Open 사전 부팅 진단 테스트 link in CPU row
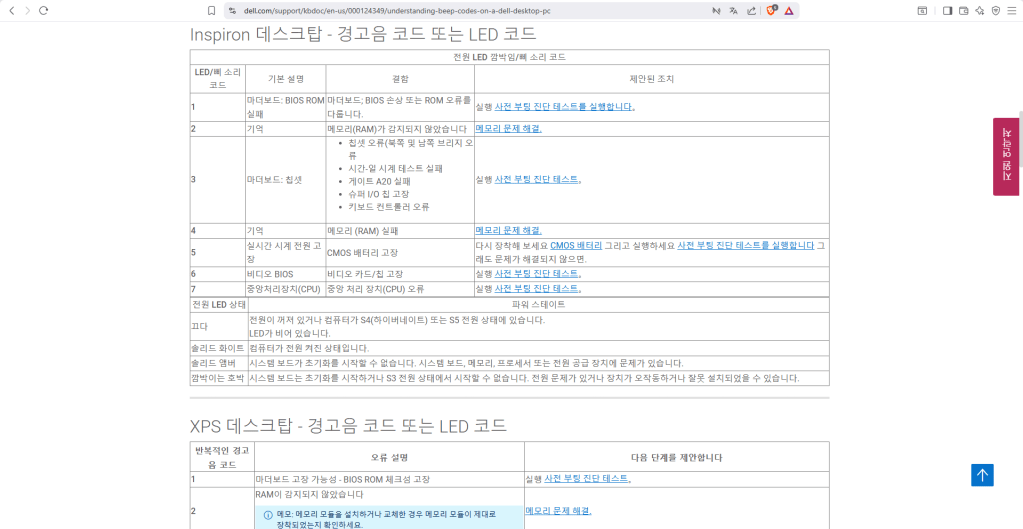 (x=536, y=288)
